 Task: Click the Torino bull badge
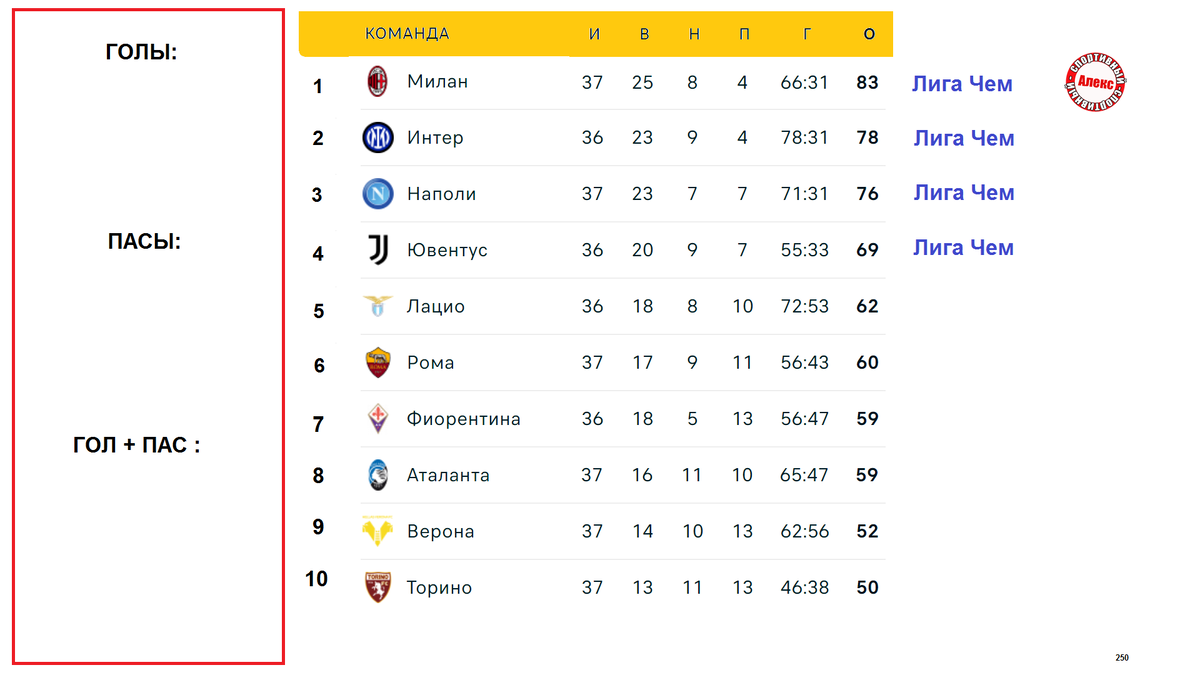pos(377,587)
